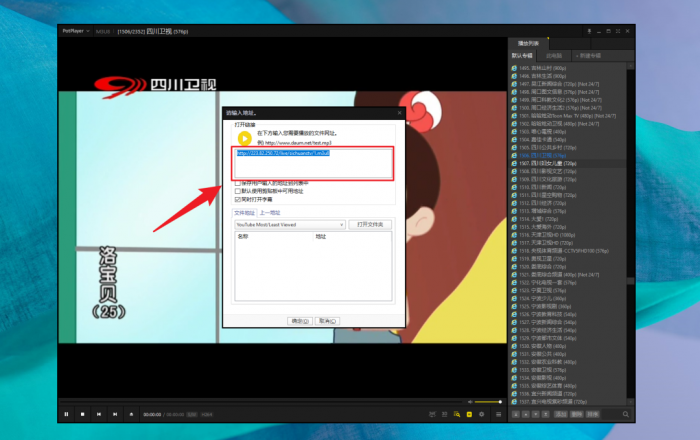Pause playback with the pause button
Image resolution: width=700 pixels, height=440 pixels.
(x=67, y=413)
